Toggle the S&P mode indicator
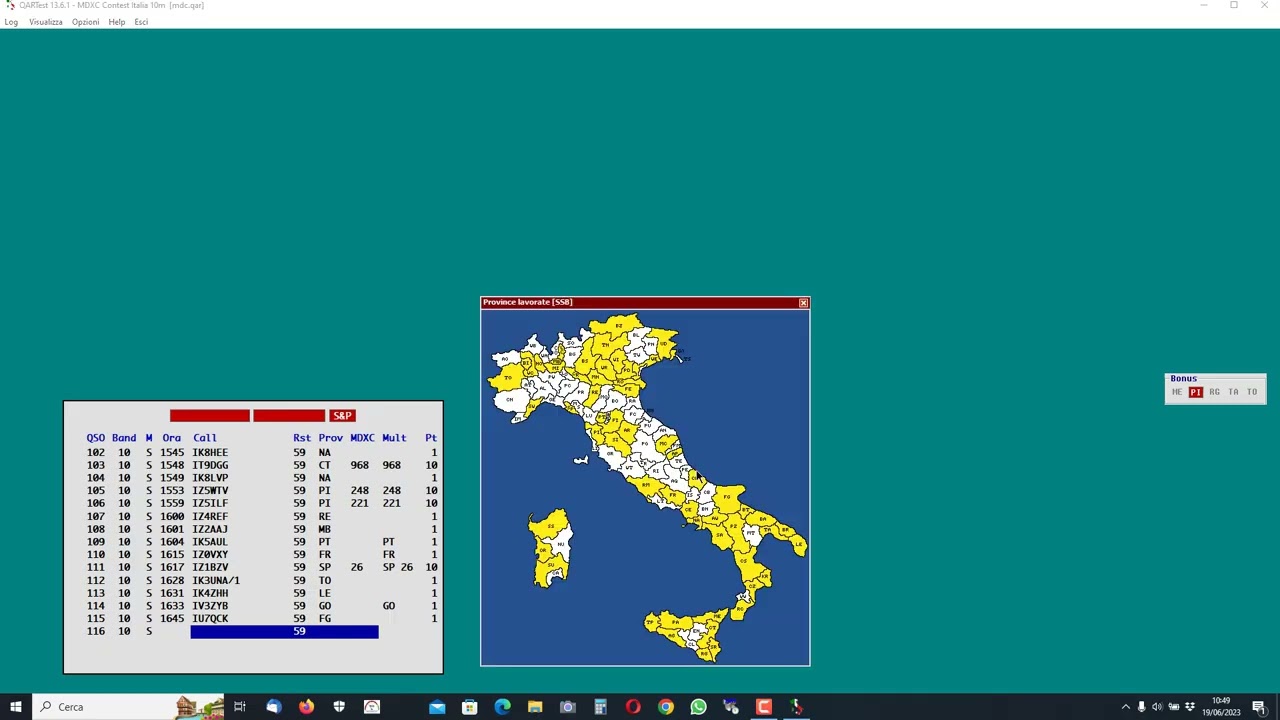Screen dimensions: 1280x720 click(x=342, y=415)
